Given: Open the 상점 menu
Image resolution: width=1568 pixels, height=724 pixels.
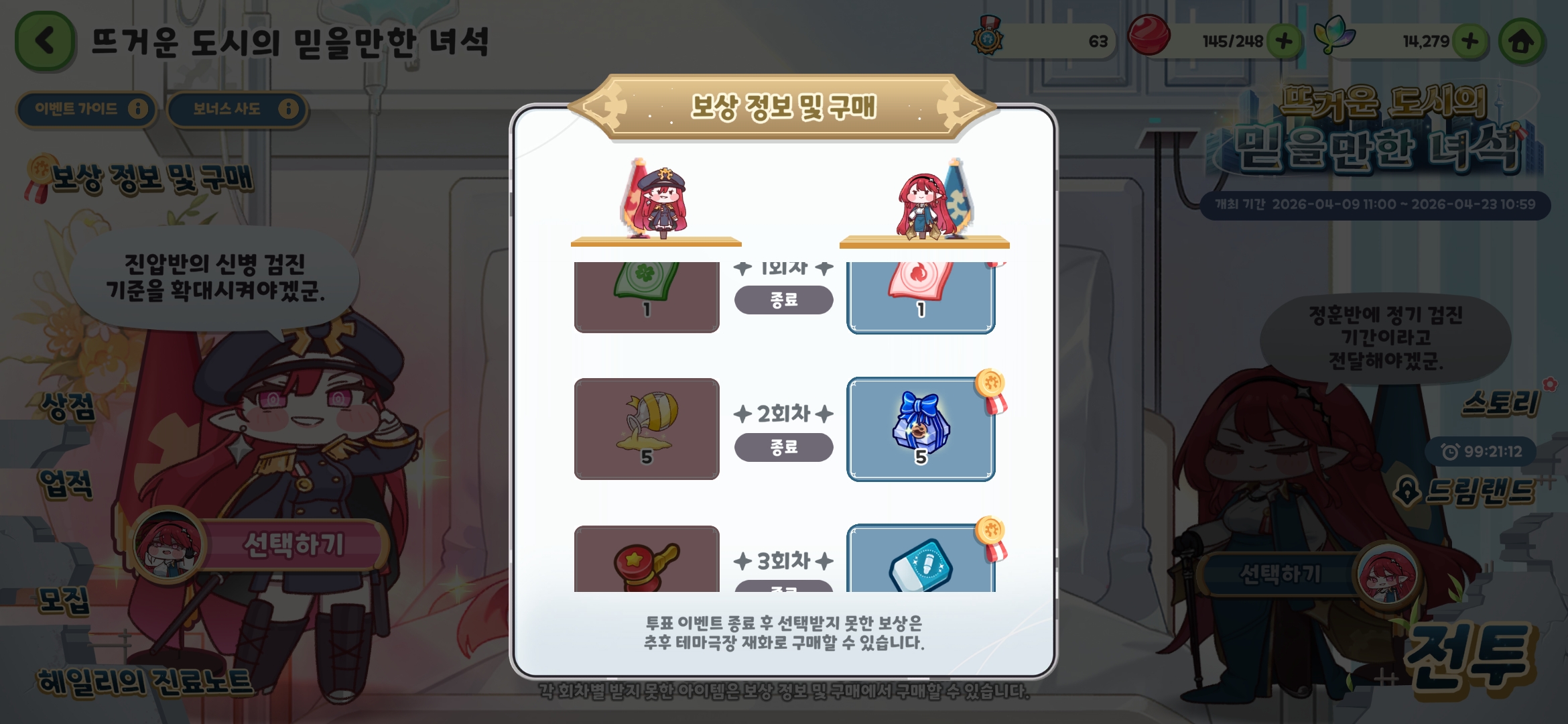Looking at the screenshot, I should coord(67,406).
